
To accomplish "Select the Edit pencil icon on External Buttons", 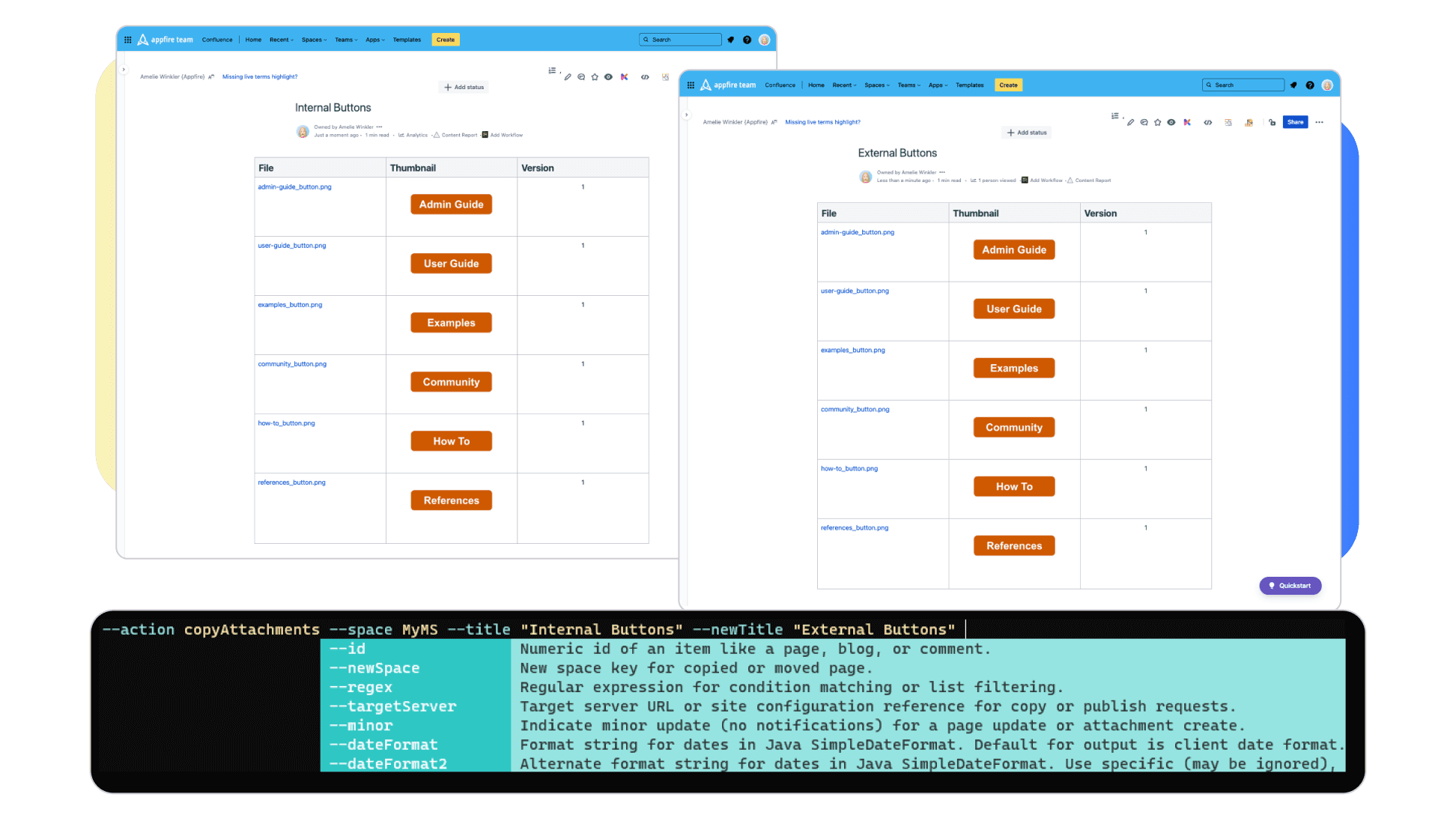I will [1131, 122].
